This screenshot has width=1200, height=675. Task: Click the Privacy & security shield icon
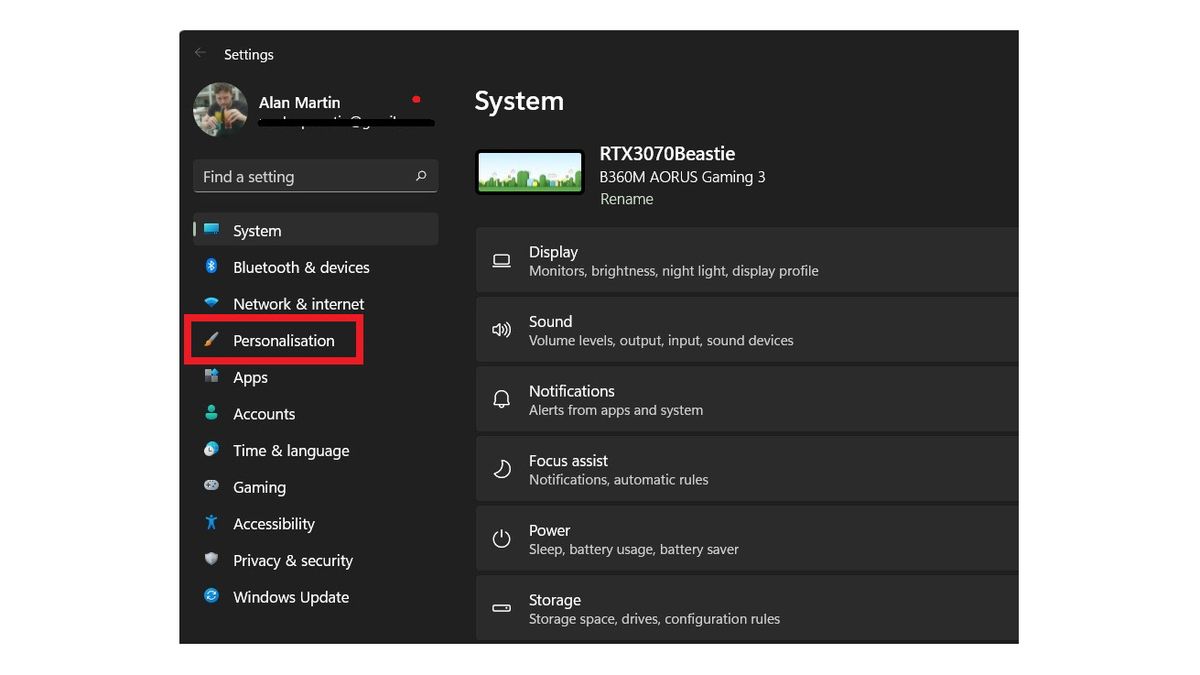[x=212, y=560]
